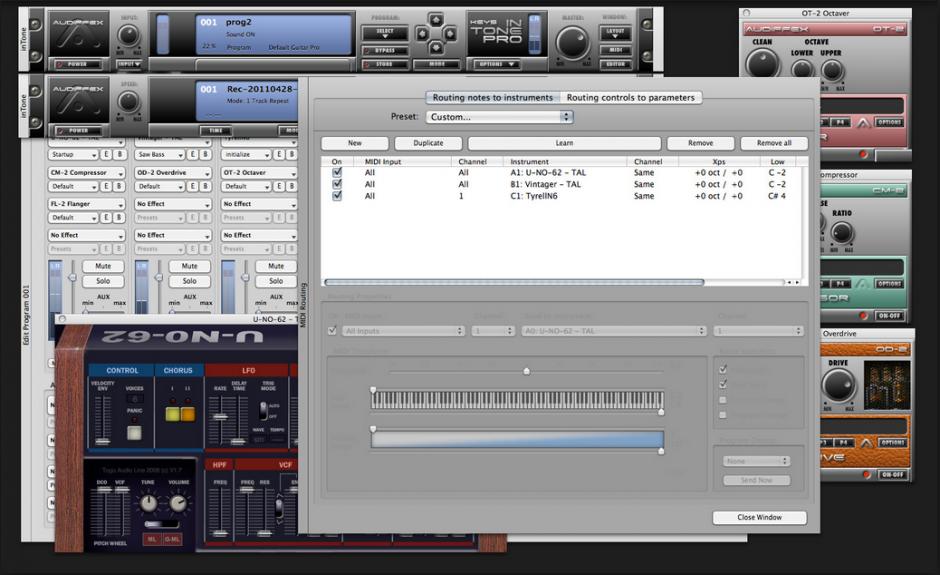Toggle the Bypass button in the Program section
The image size is (940, 575).
tap(385, 51)
